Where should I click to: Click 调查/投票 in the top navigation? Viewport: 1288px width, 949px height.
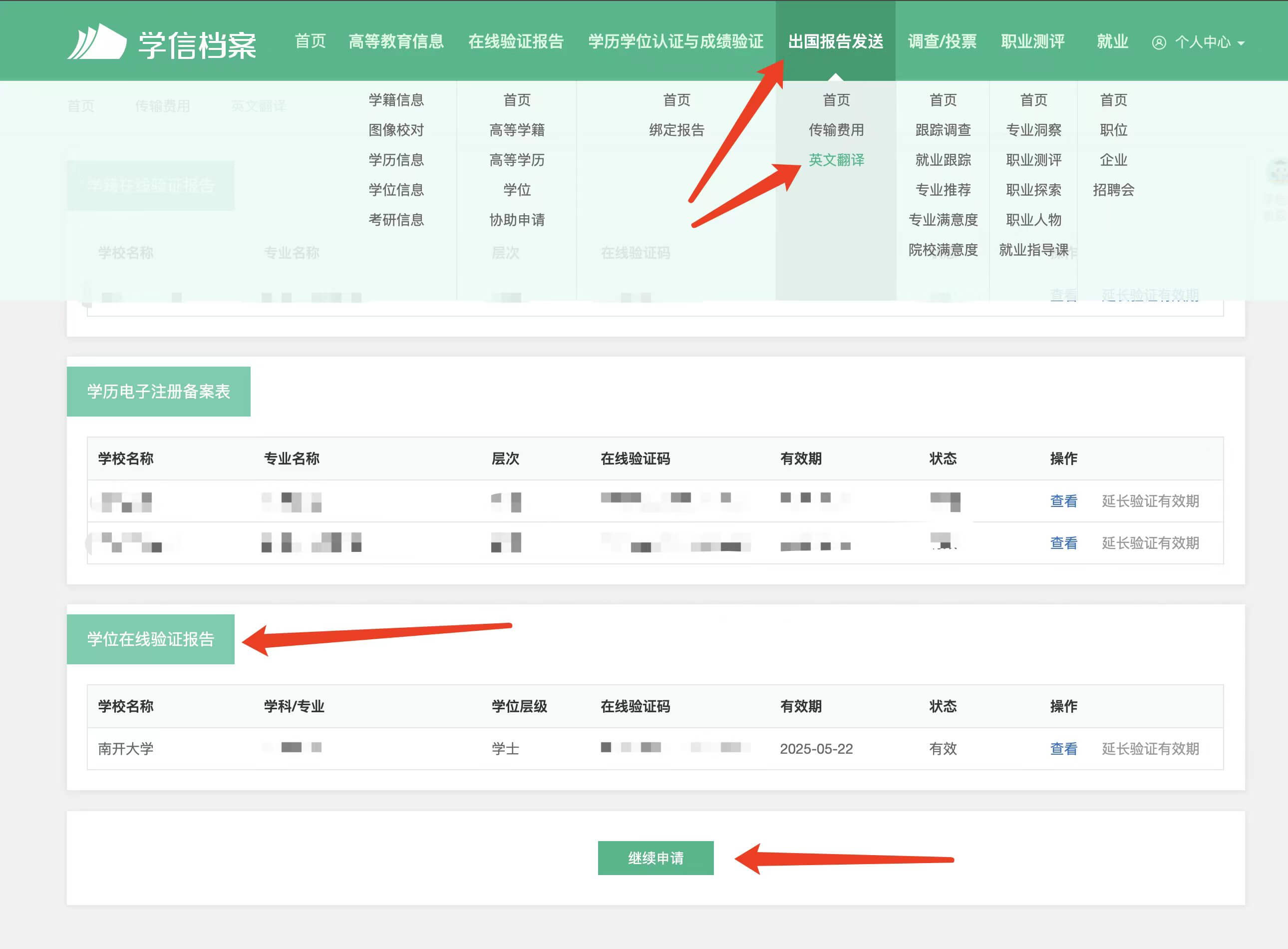point(943,41)
